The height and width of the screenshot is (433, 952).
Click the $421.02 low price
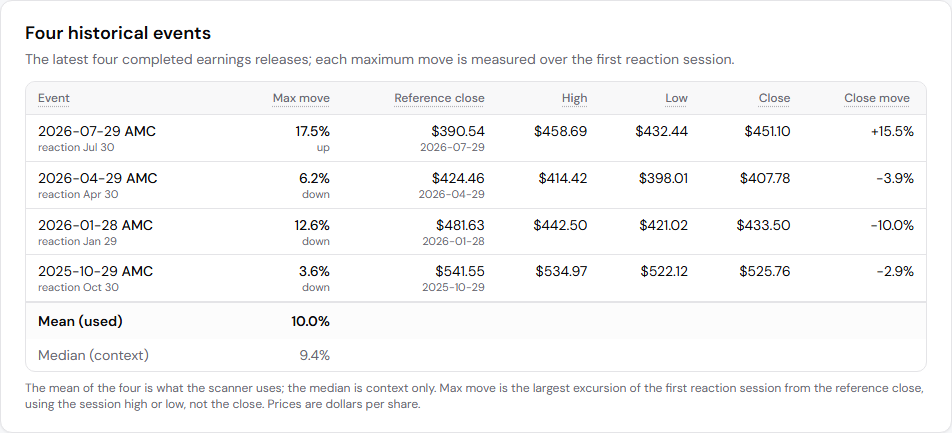point(664,225)
